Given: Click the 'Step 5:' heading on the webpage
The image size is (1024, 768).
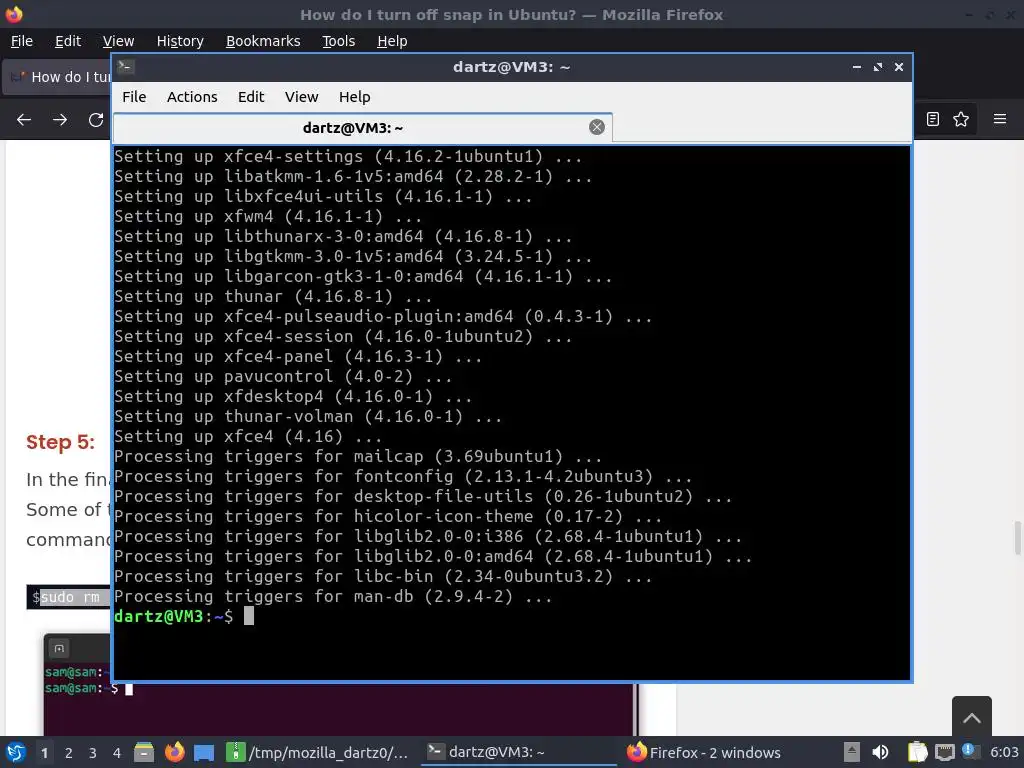Looking at the screenshot, I should pos(60,442).
